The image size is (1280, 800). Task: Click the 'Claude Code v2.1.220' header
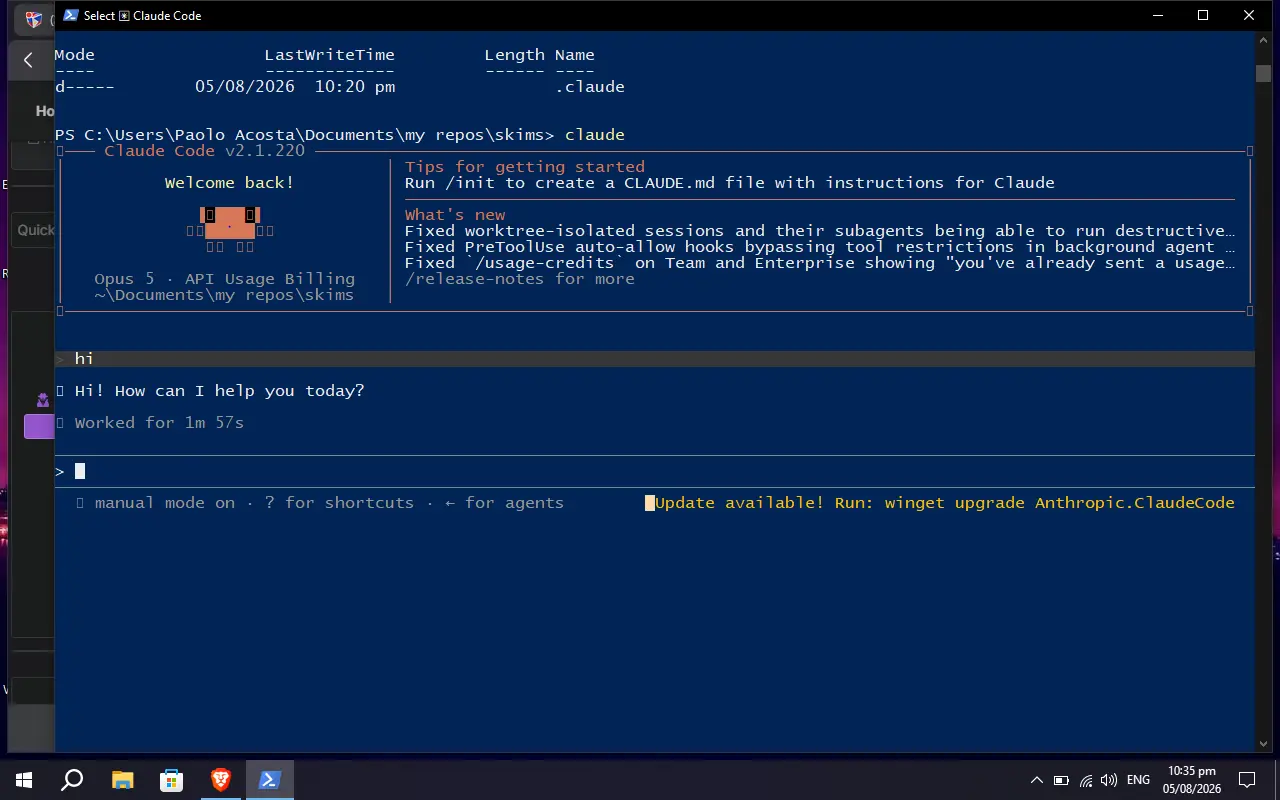point(205,151)
